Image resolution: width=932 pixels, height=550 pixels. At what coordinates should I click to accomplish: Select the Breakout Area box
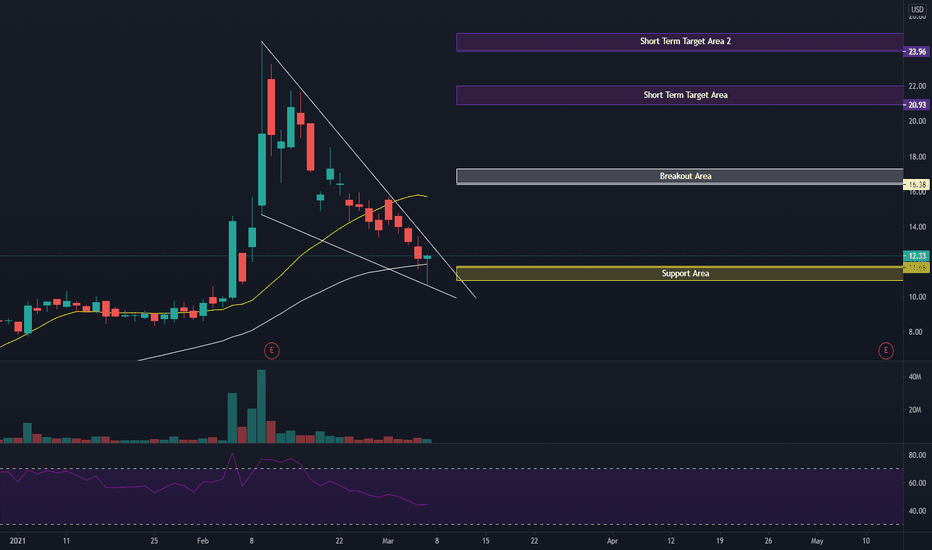(x=679, y=176)
